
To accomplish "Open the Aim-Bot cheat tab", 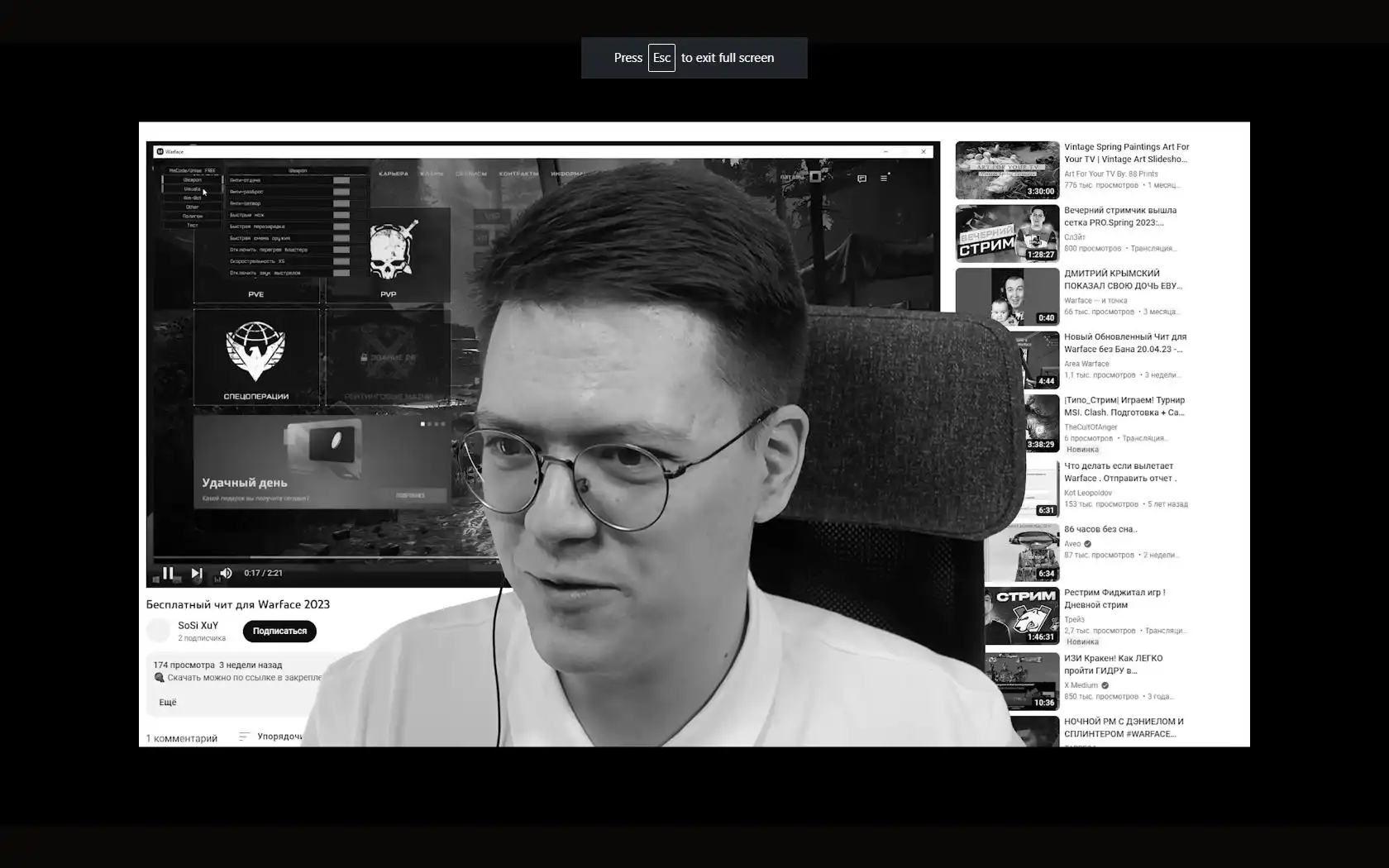I will pos(192,198).
